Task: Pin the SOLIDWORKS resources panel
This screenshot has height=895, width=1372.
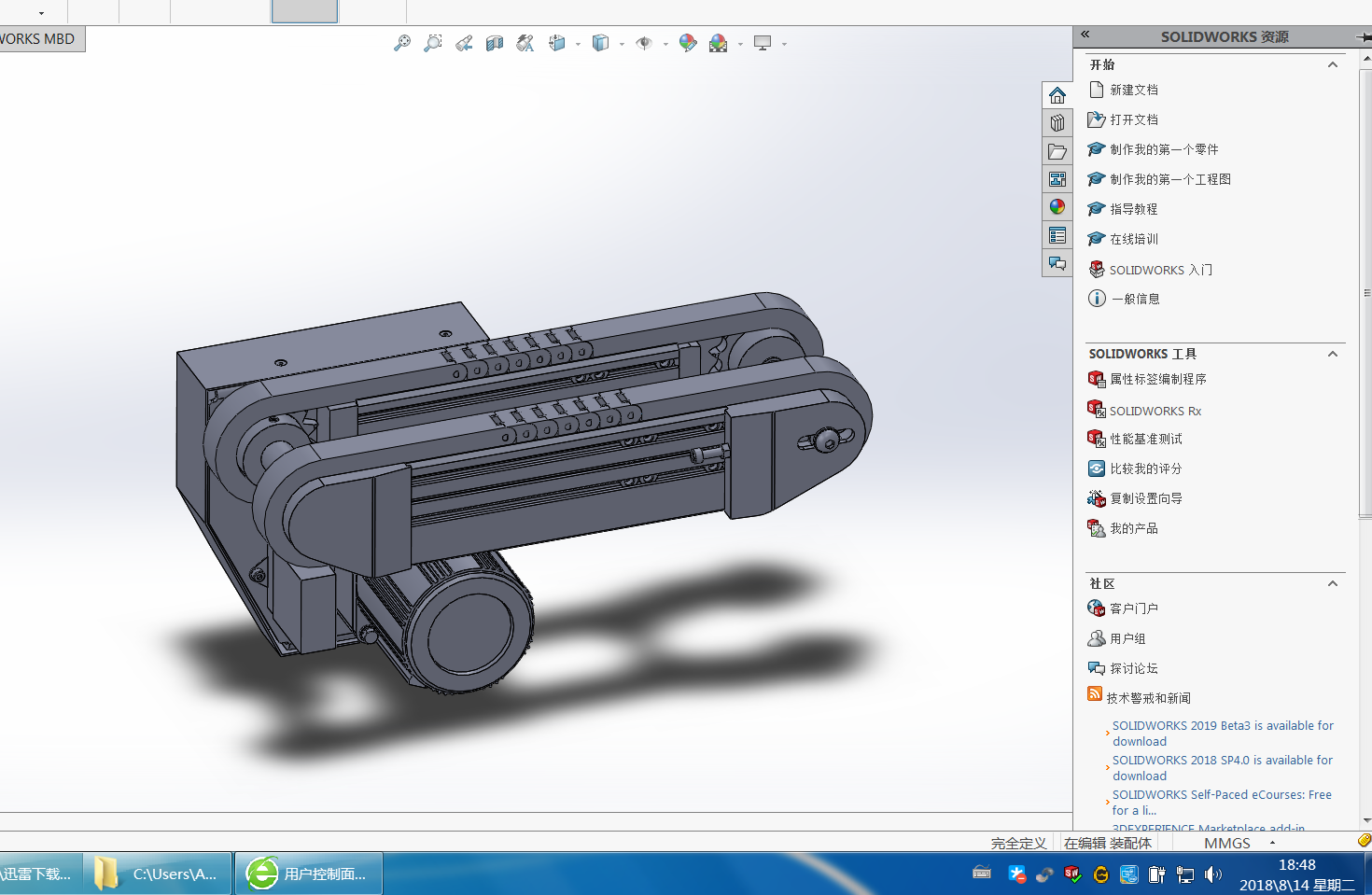Action: (1364, 36)
